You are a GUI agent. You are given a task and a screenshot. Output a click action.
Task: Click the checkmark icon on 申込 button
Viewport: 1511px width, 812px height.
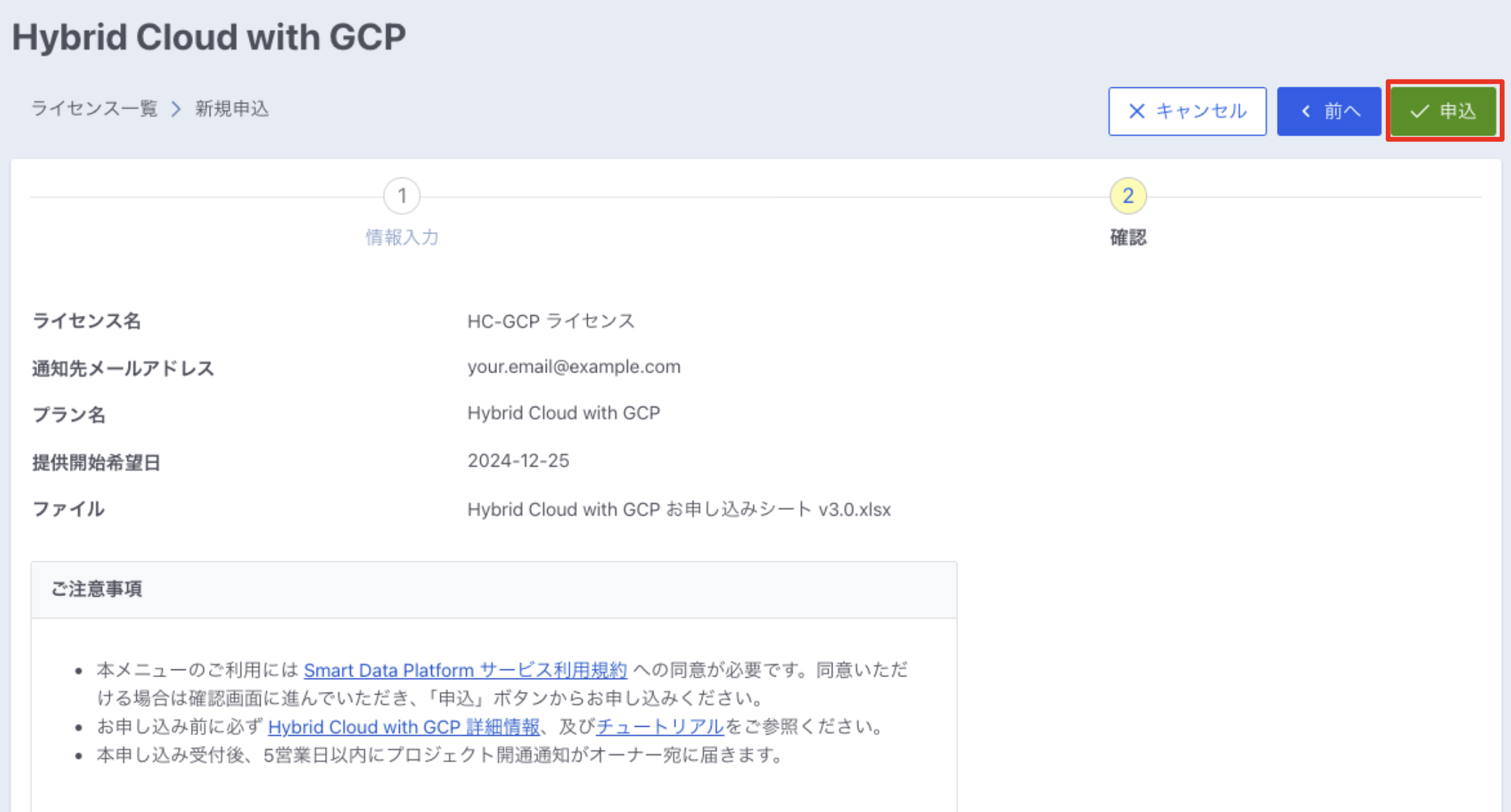click(x=1419, y=111)
